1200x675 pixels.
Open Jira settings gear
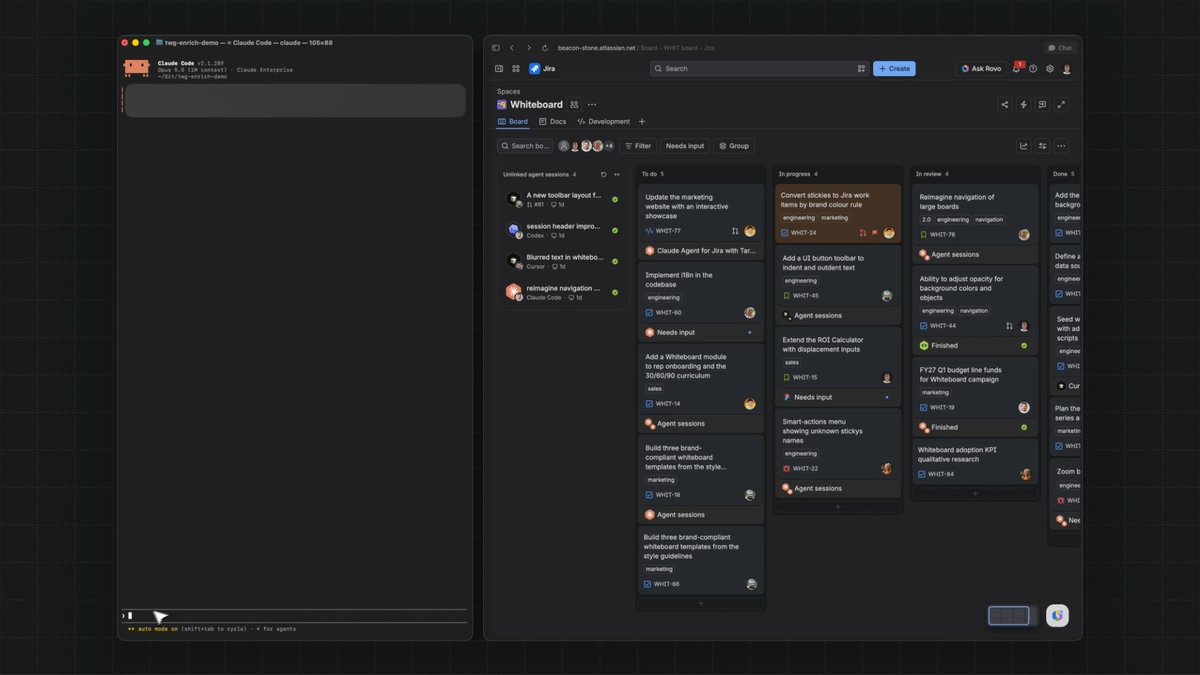click(x=1050, y=69)
